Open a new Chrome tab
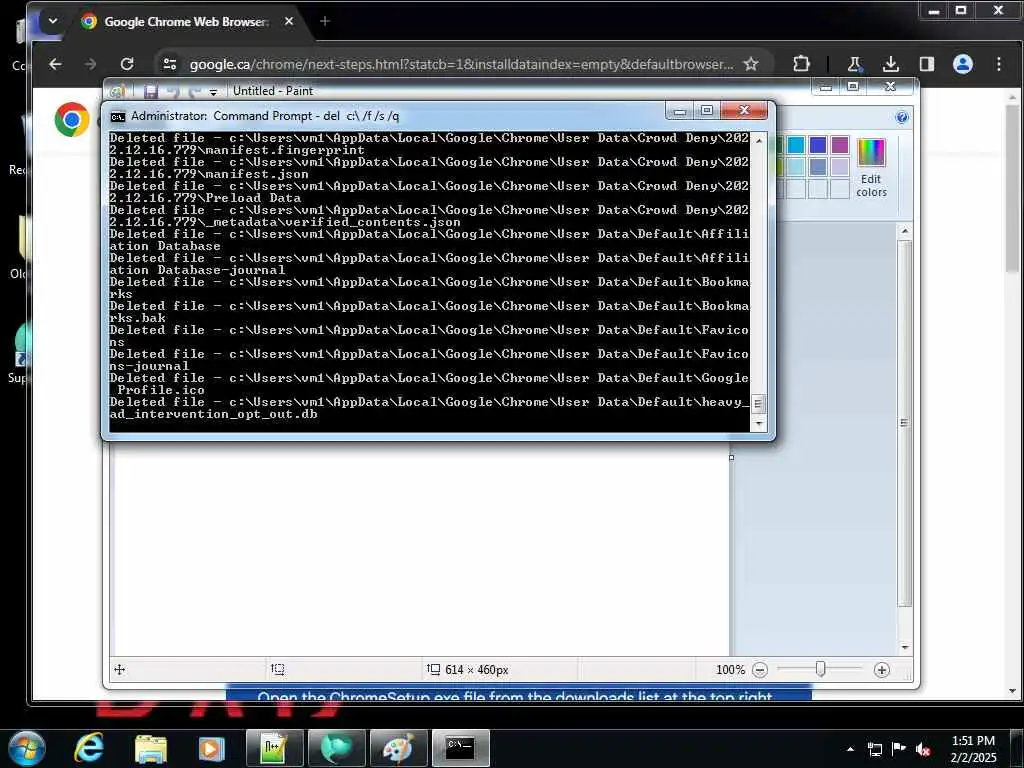The image size is (1024, 768). point(325,21)
